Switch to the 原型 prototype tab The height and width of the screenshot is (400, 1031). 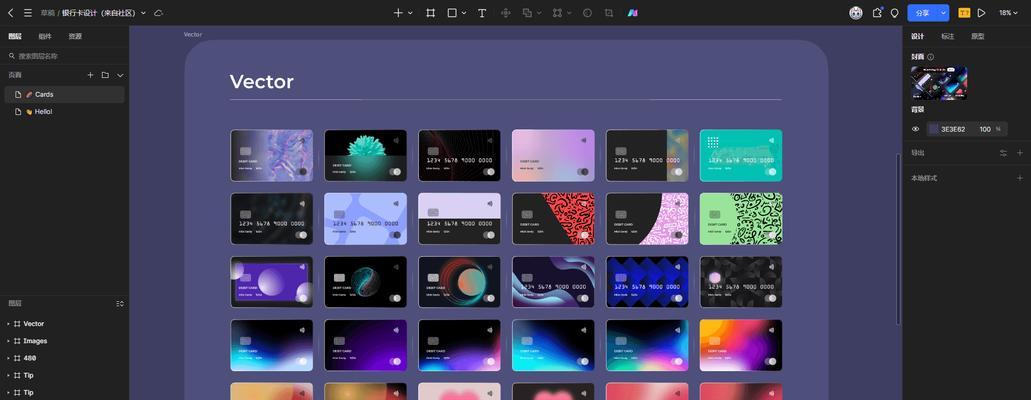click(978, 36)
